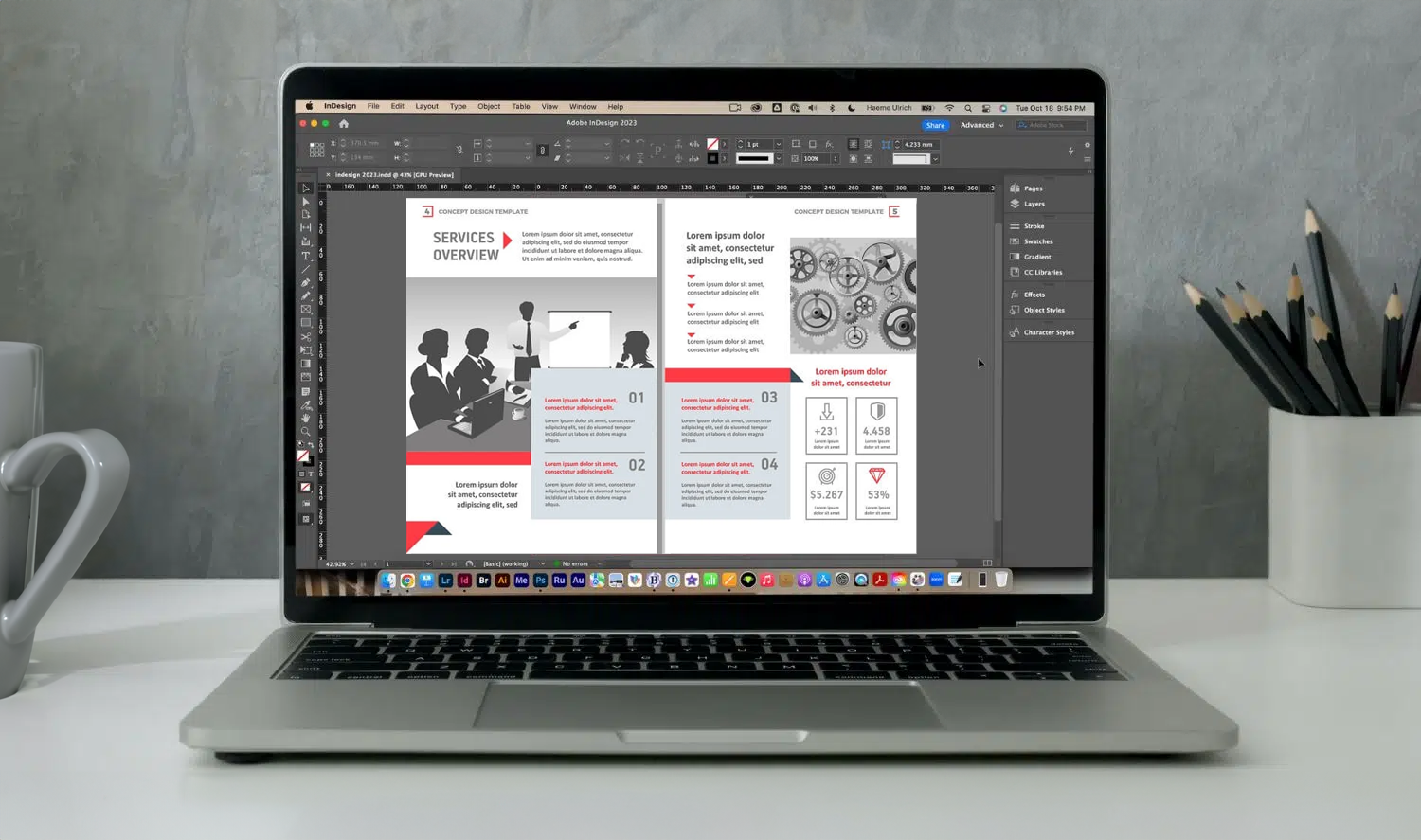Open the Layout menu
Screen dimensions: 1421x840
pyautogui.click(x=426, y=107)
